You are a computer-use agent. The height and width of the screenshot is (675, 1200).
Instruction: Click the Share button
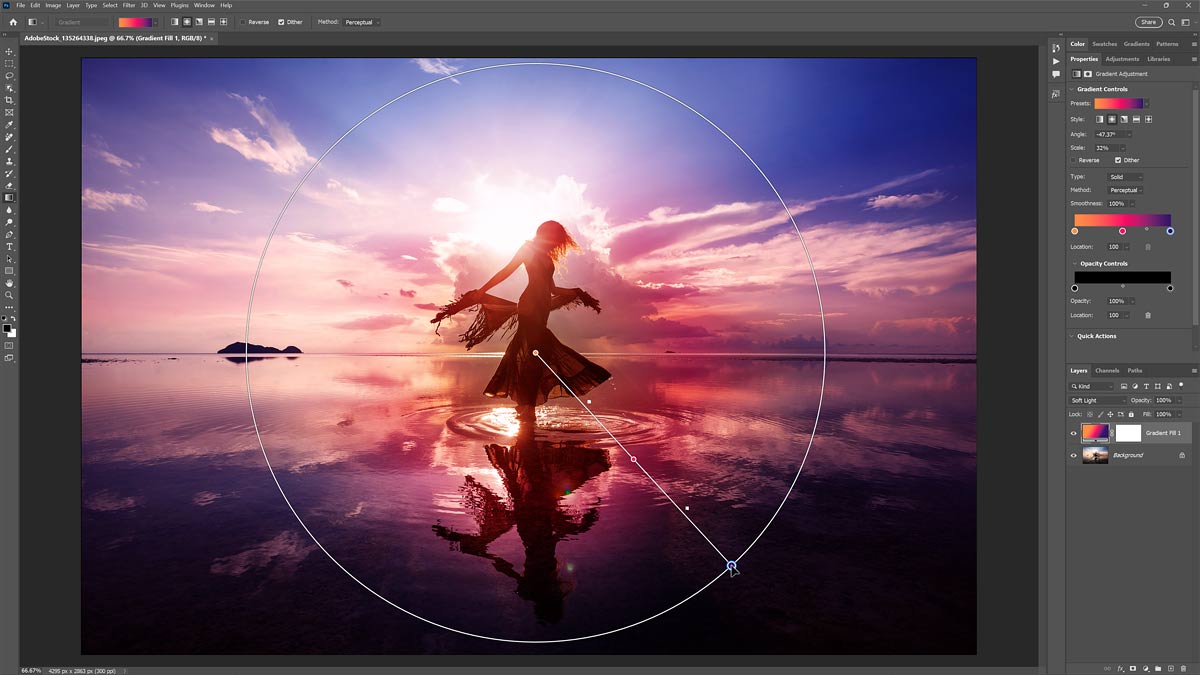1148,21
